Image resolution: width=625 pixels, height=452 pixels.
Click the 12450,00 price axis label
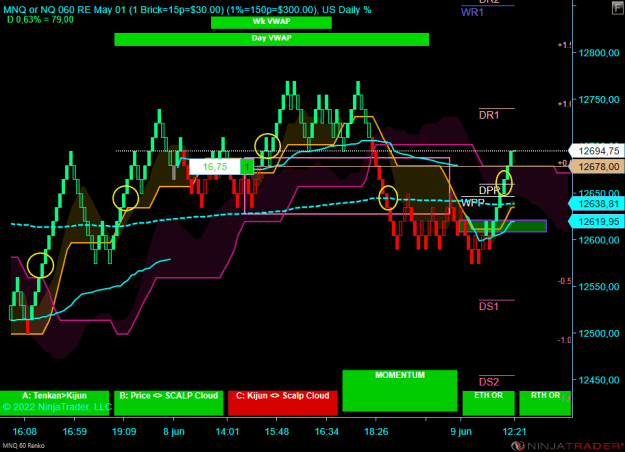tap(599, 380)
